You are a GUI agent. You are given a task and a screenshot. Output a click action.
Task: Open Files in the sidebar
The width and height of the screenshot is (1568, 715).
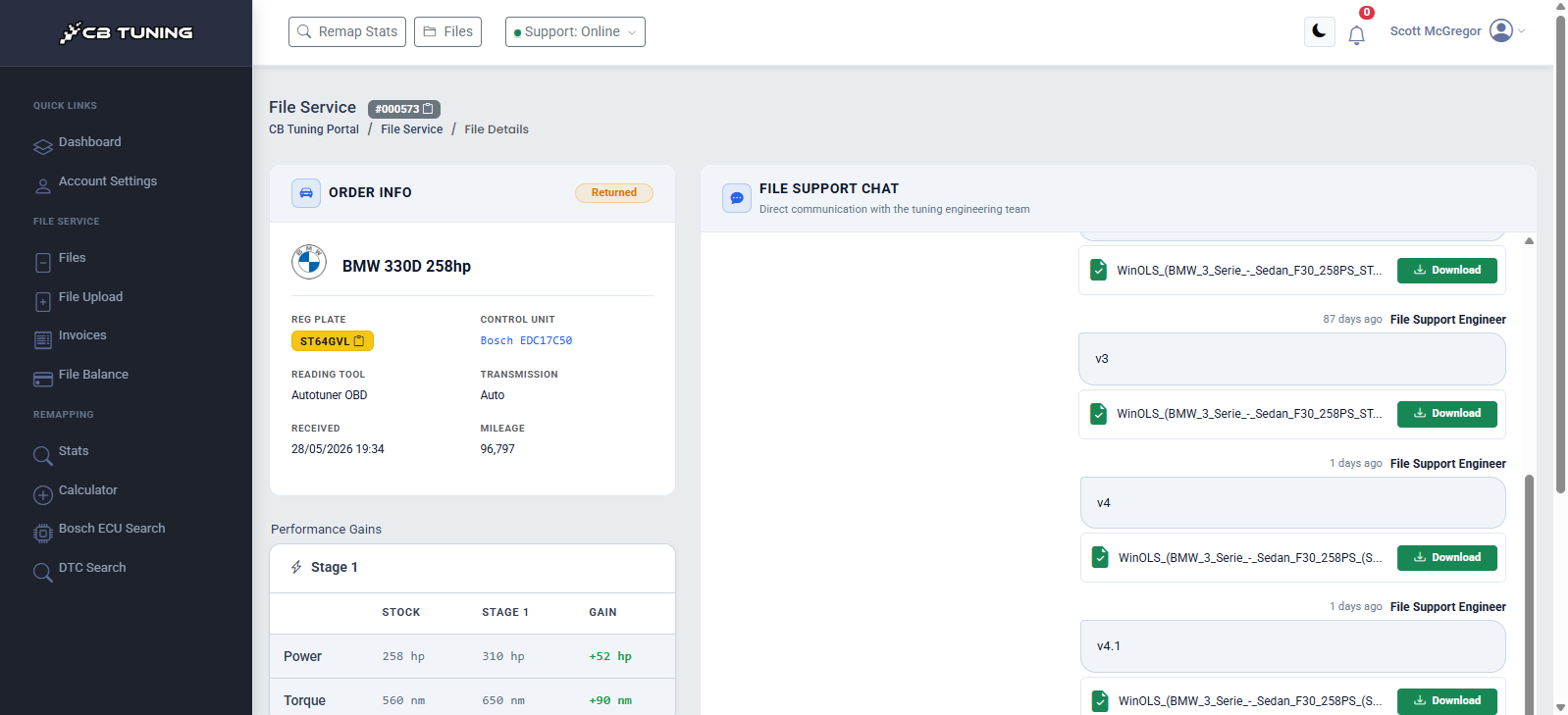72,258
